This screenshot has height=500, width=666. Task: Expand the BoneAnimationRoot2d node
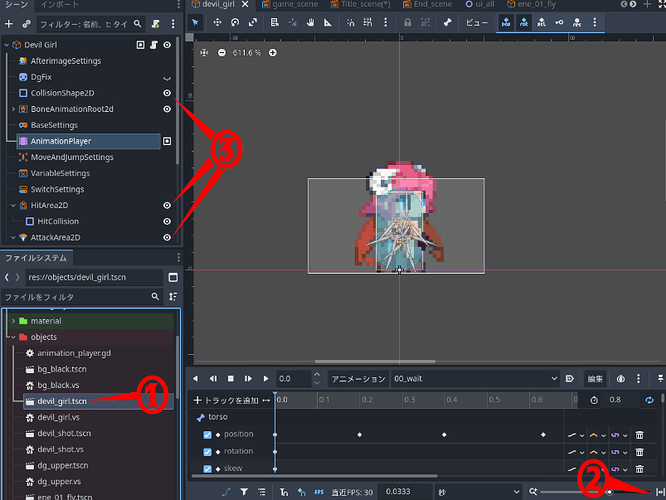click(x=13, y=109)
